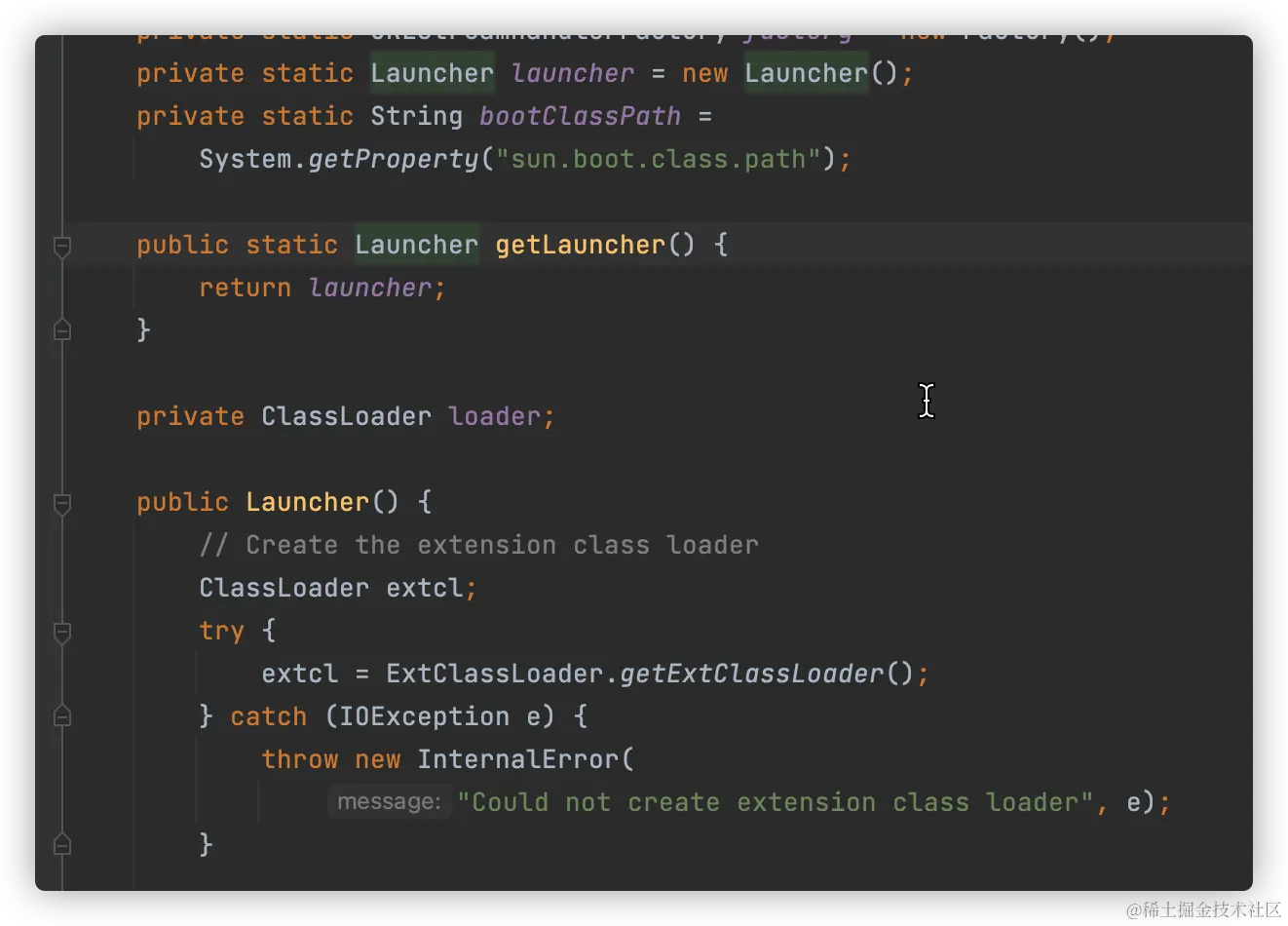Click the fold end marker beside getLauncher's closing brace
The image size is (1288, 926).
(62, 330)
